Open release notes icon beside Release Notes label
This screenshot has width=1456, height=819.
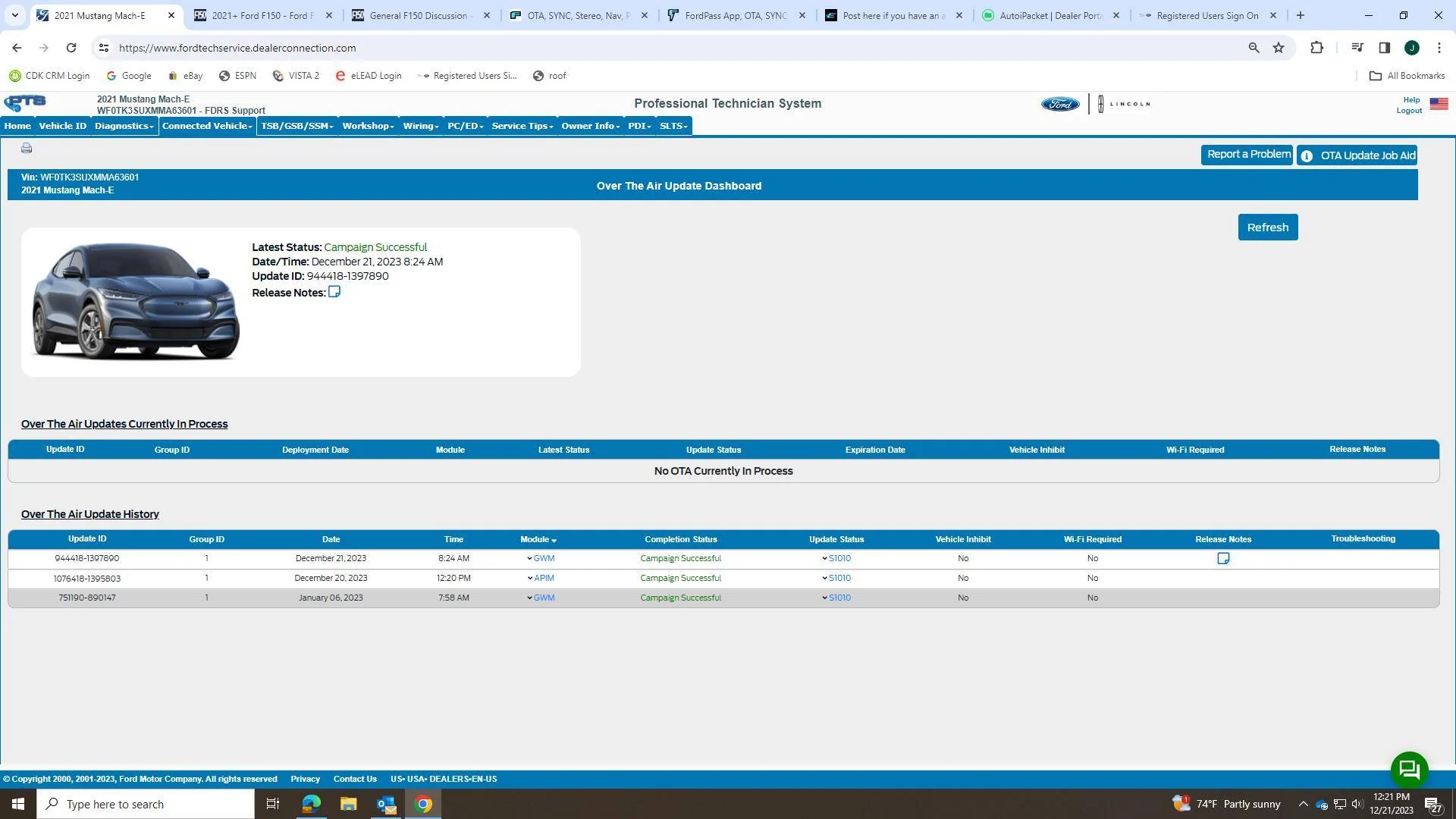(334, 292)
